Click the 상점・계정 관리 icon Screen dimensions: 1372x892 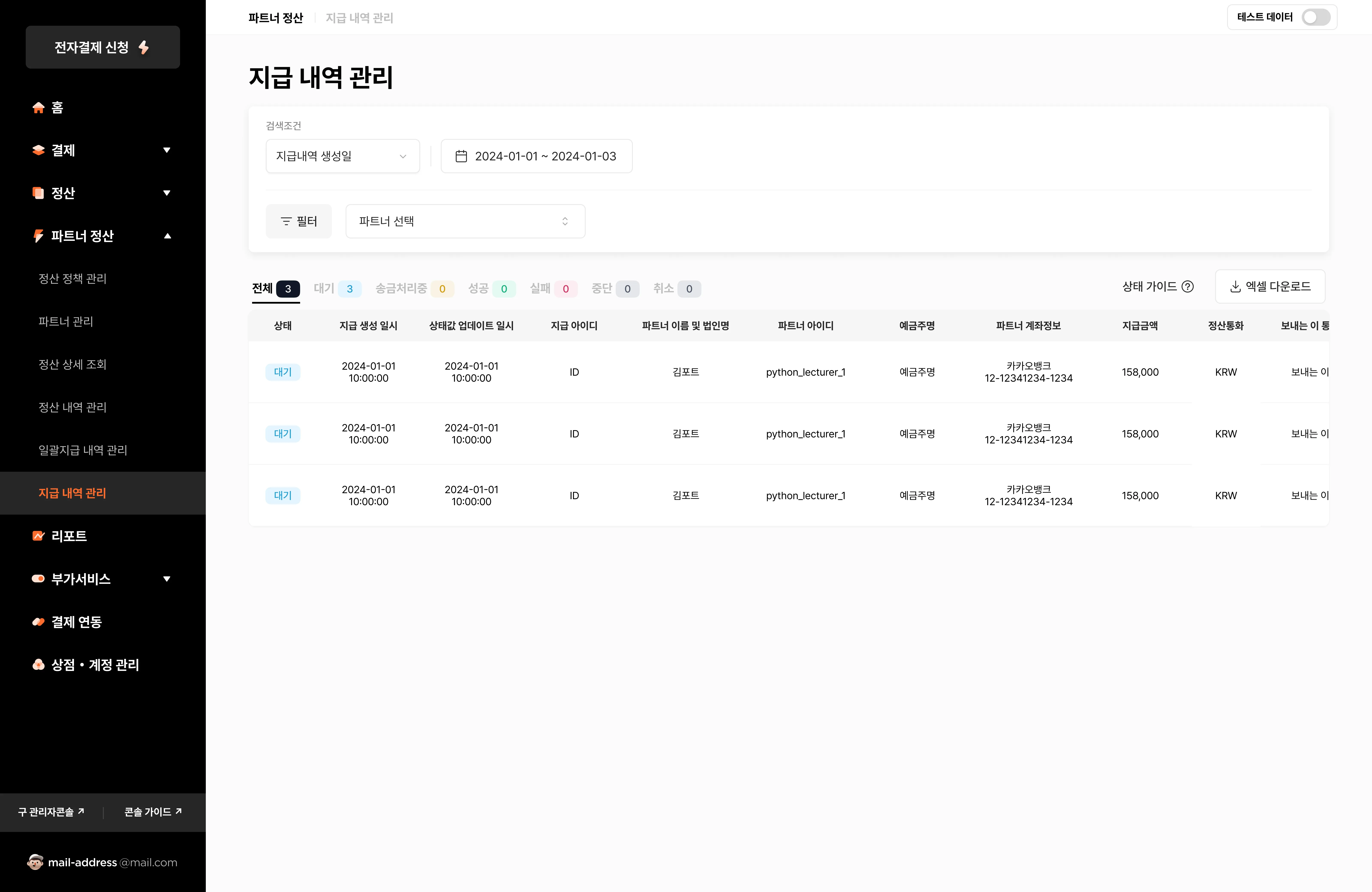[38, 665]
